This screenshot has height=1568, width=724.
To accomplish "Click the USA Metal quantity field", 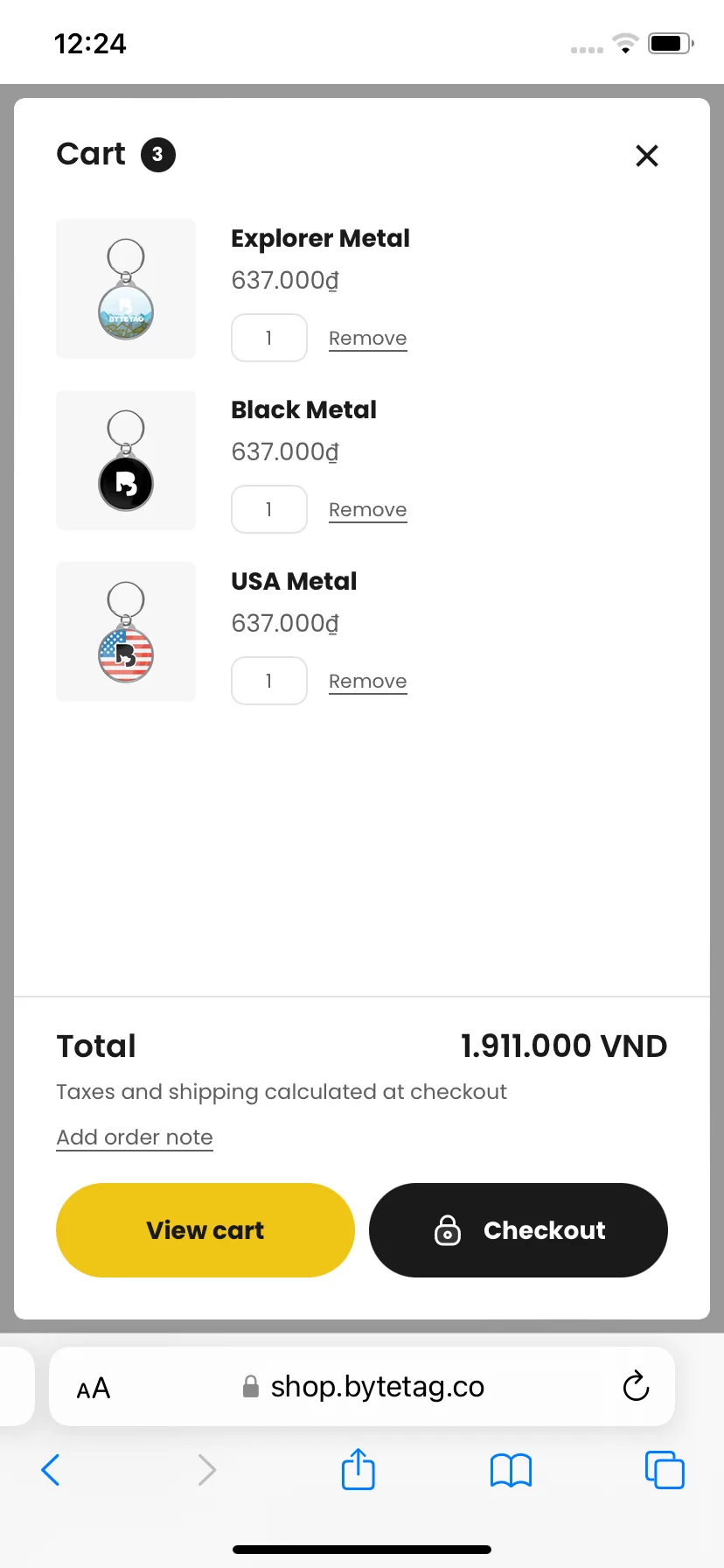I will pyautogui.click(x=269, y=681).
